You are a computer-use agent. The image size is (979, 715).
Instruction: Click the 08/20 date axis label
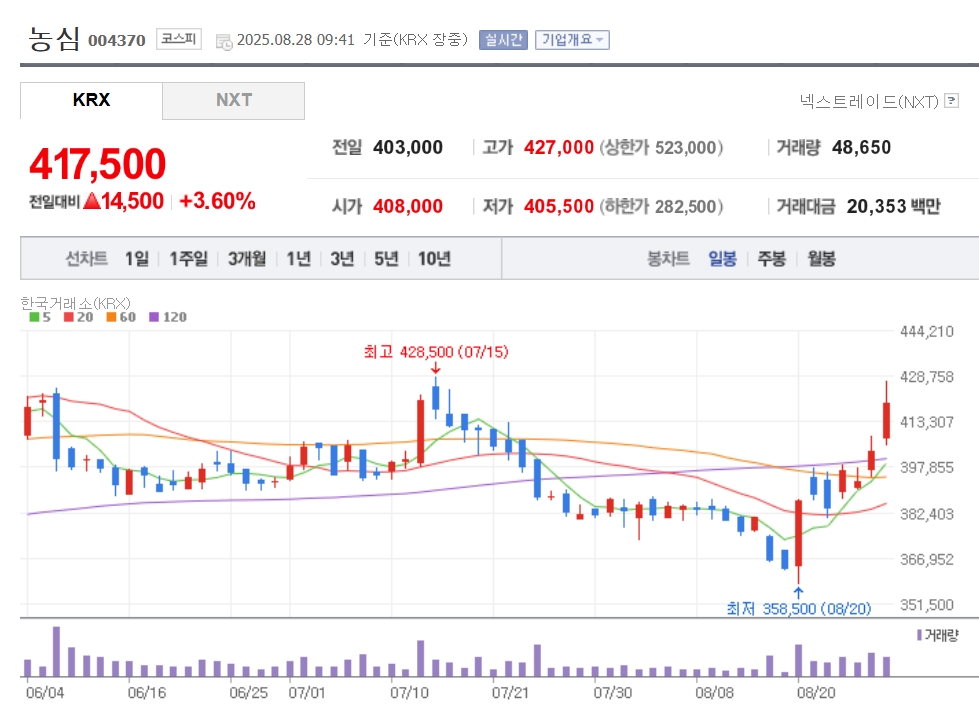[816, 693]
